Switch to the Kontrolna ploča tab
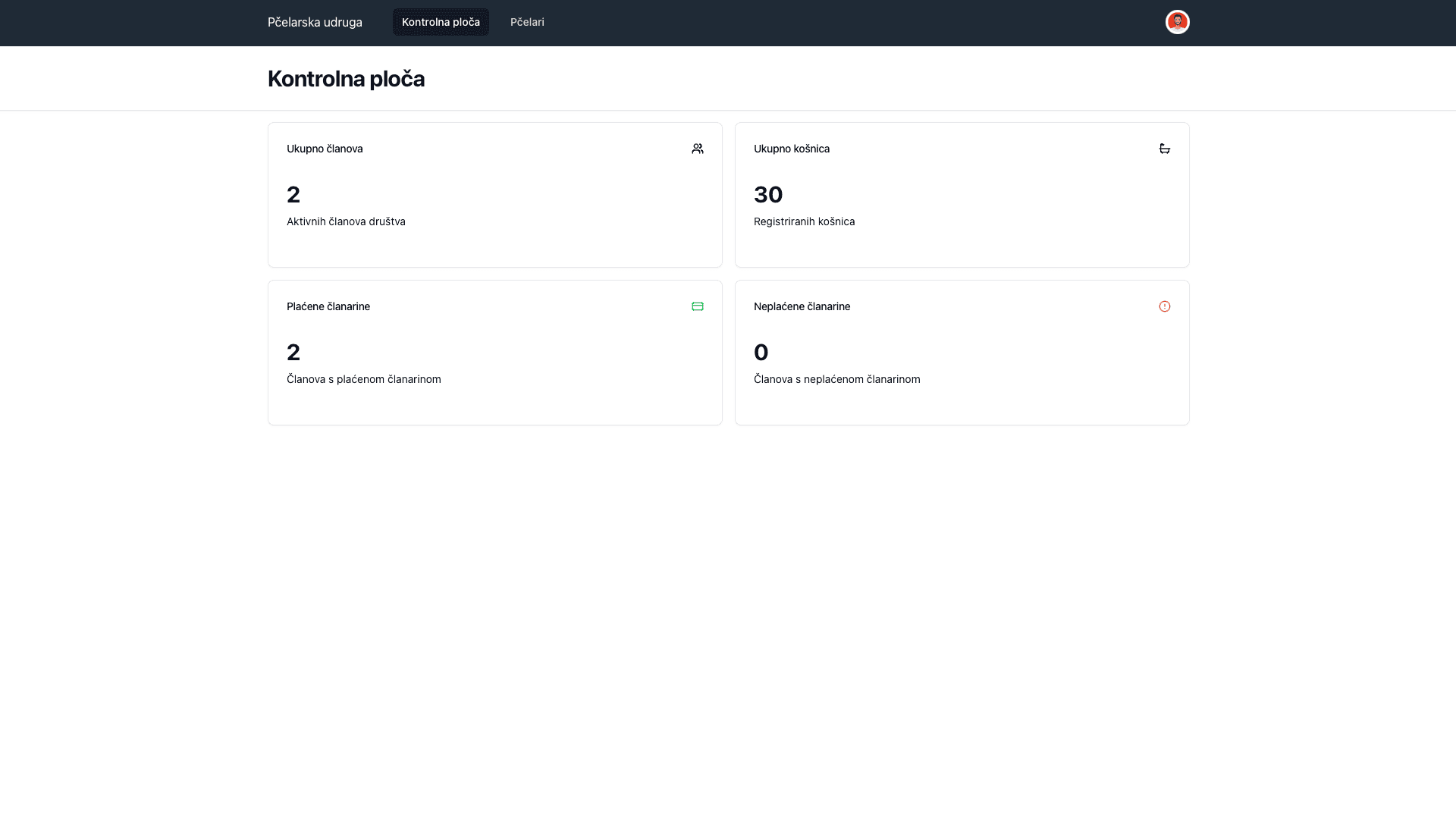This screenshot has height=819, width=1456. [x=441, y=22]
